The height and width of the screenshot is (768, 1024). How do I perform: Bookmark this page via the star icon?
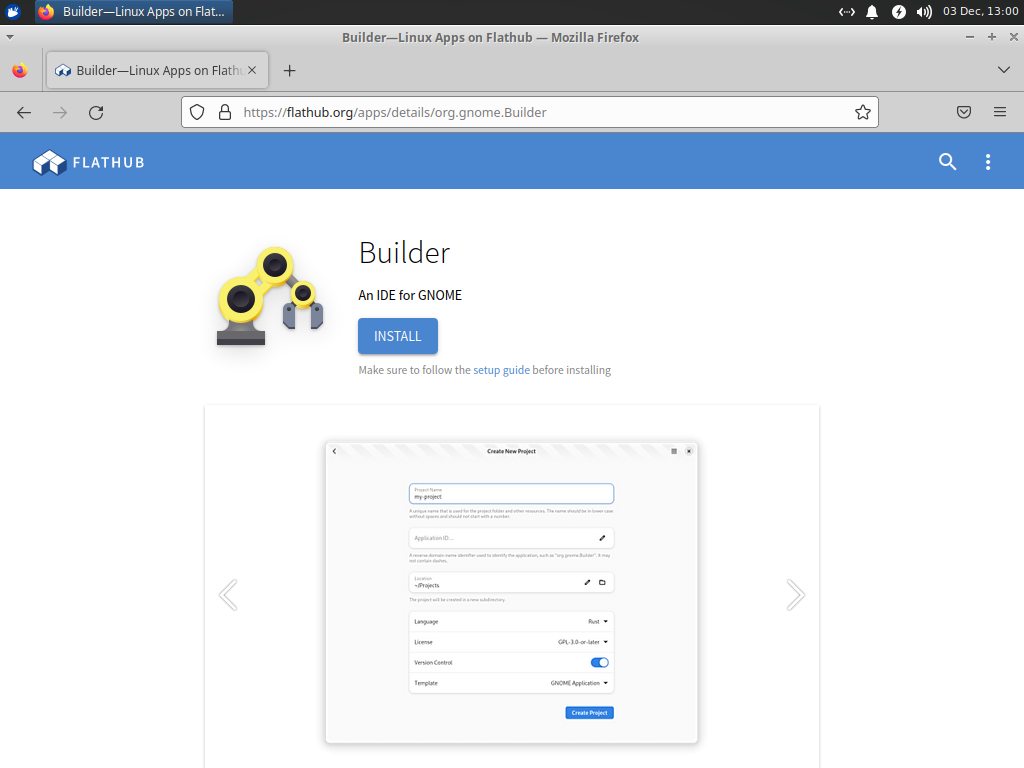(x=862, y=112)
